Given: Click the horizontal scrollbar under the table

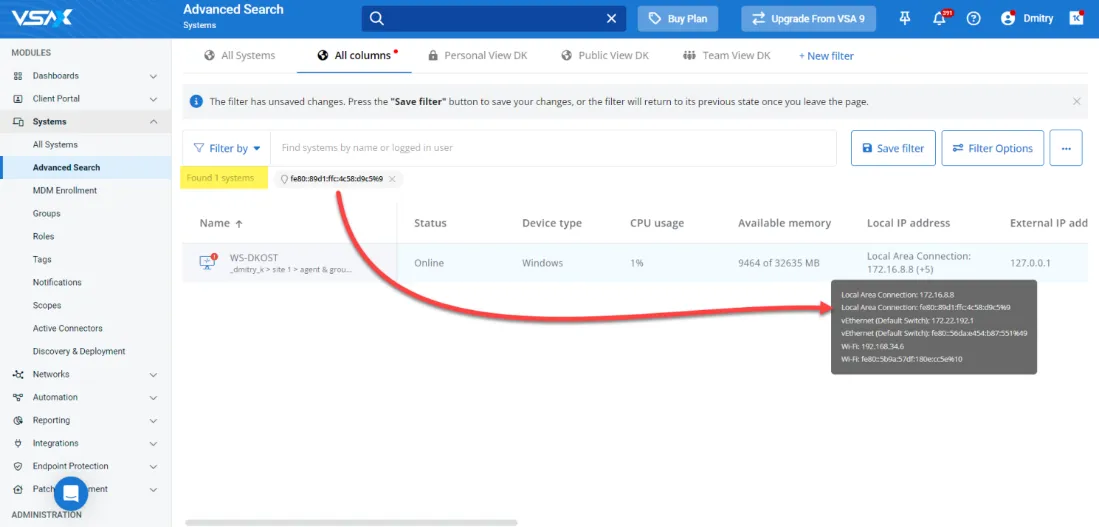Looking at the screenshot, I should tap(350, 522).
